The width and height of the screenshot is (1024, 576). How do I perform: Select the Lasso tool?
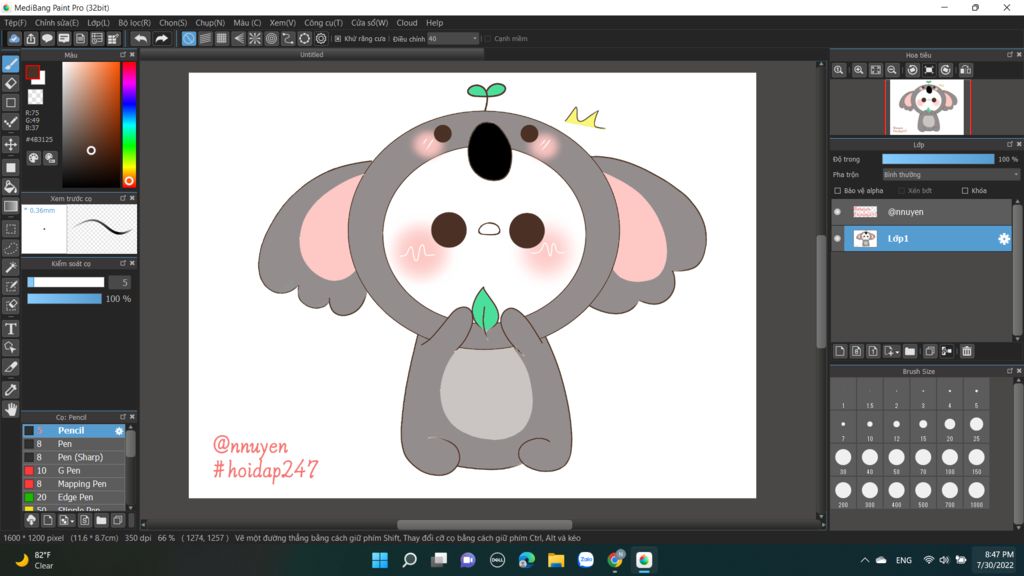tap(10, 248)
